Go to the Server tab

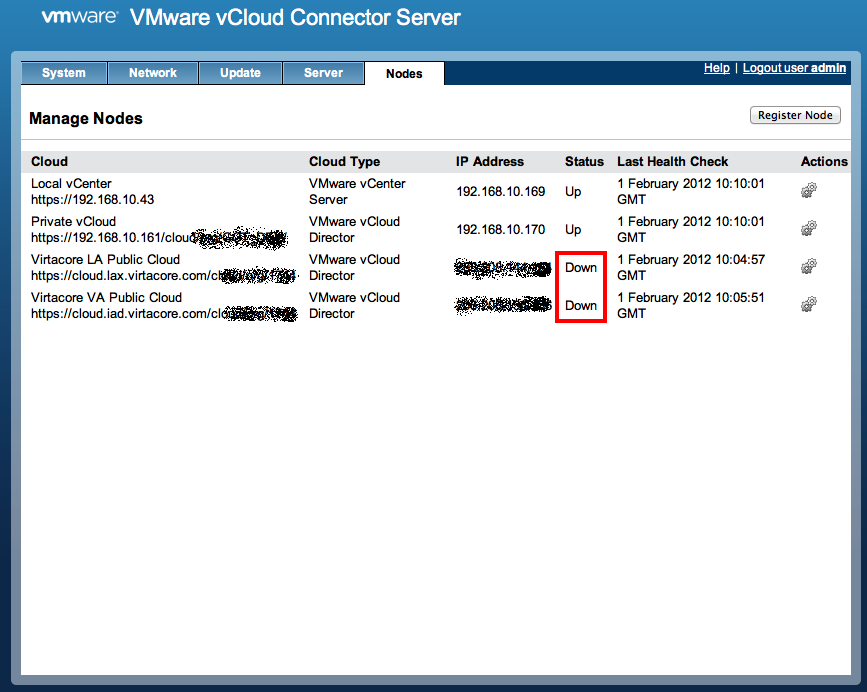(323, 73)
